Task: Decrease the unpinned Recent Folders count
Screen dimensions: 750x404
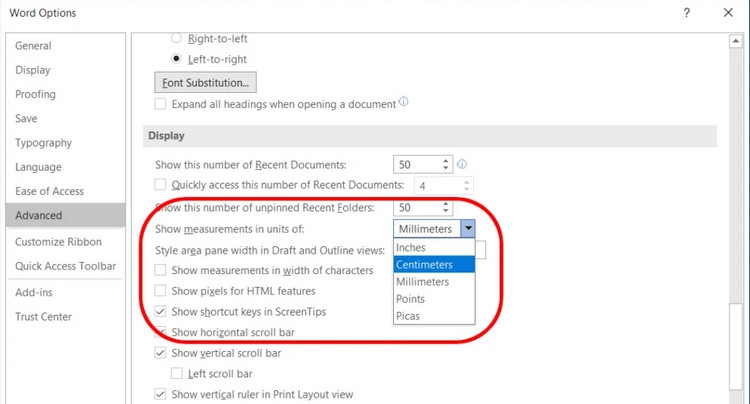Action: pos(446,211)
